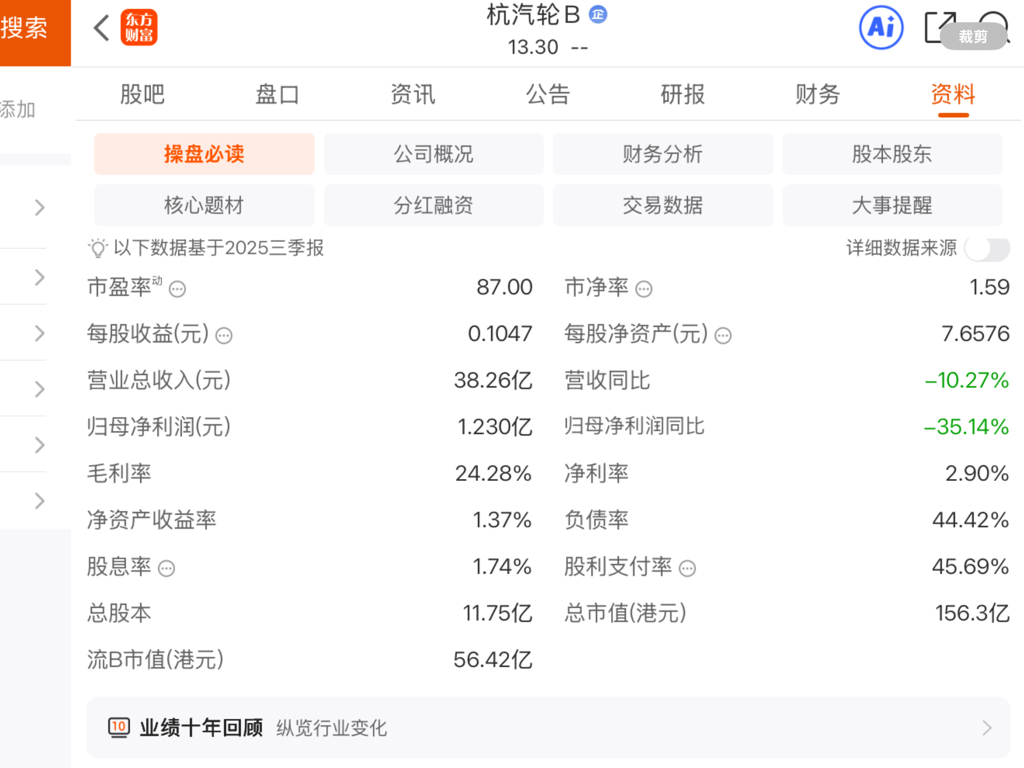Open the last sidebar row chevron

click(40, 500)
